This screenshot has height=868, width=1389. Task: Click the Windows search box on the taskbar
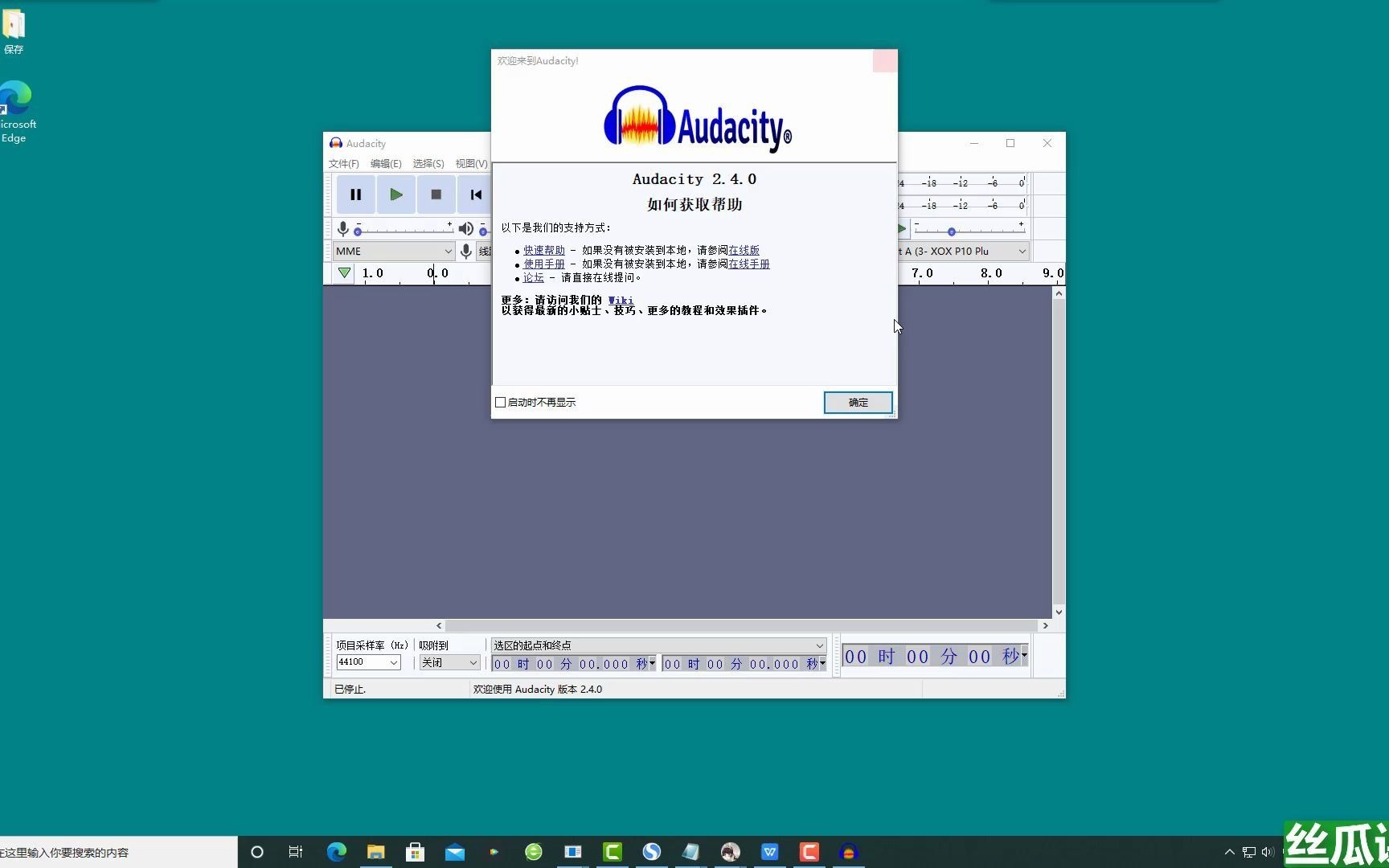pos(118,852)
